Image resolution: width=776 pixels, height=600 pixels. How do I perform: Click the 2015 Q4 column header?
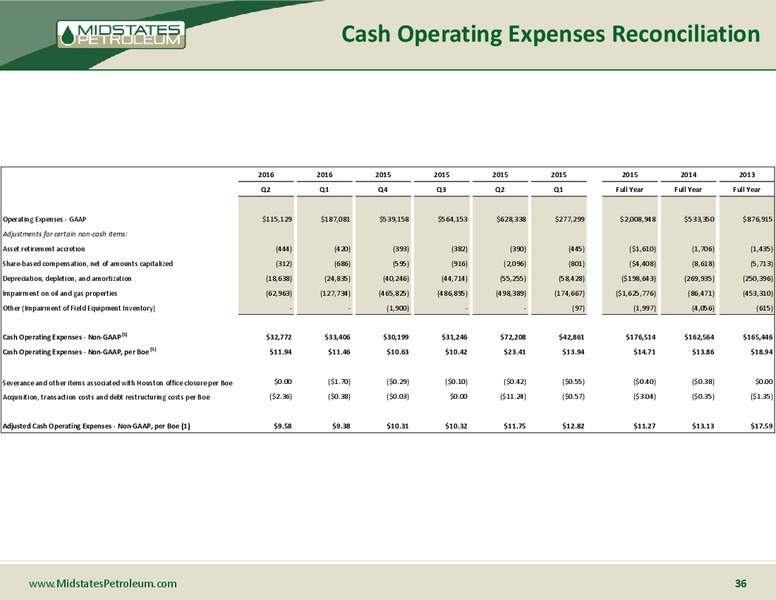tap(383, 182)
